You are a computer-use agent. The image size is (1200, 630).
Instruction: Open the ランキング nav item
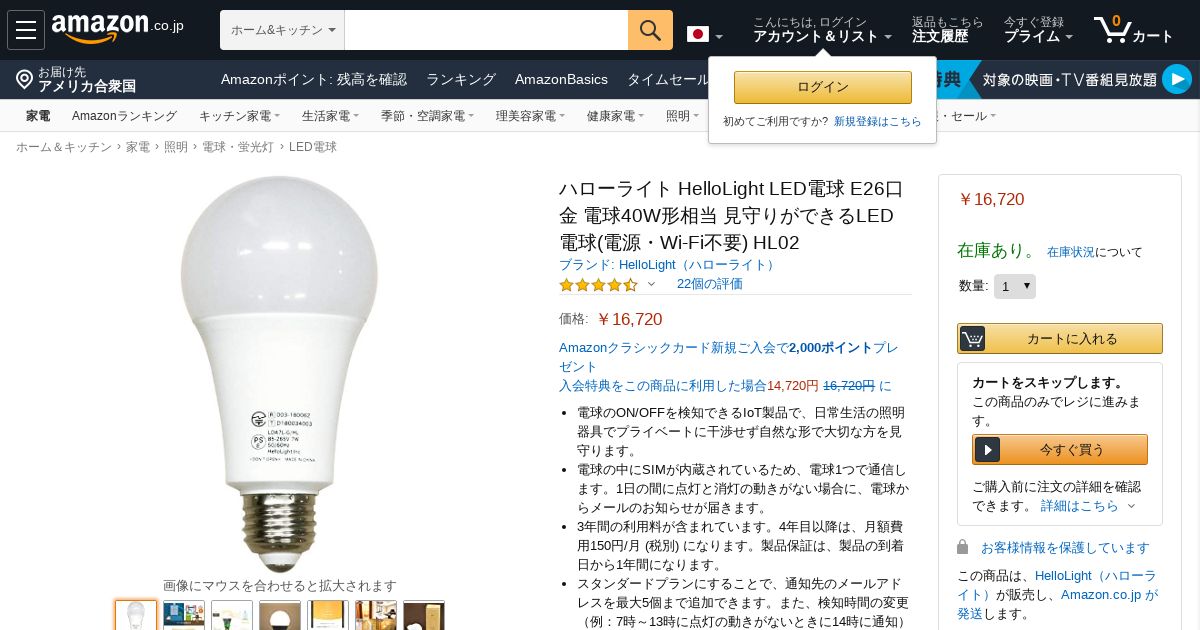[x=461, y=79]
